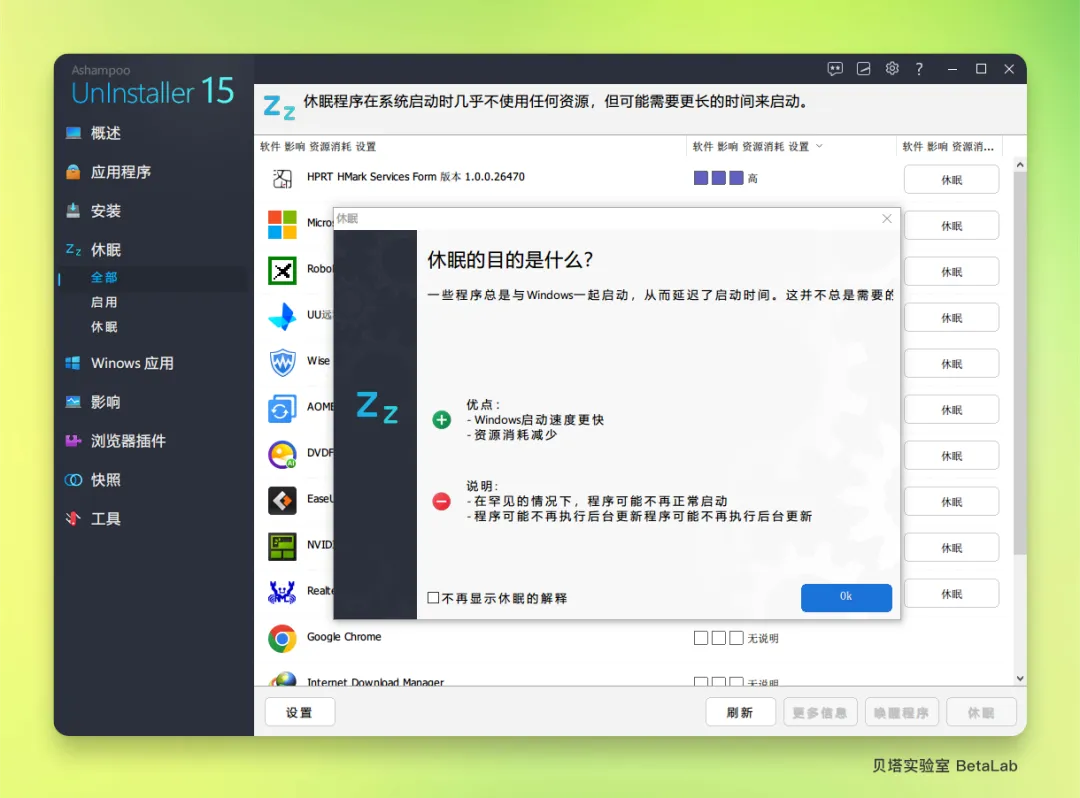This screenshot has height=798, width=1080.
Task: Click 休眠 button for Microsoft row
Action: 951,226
